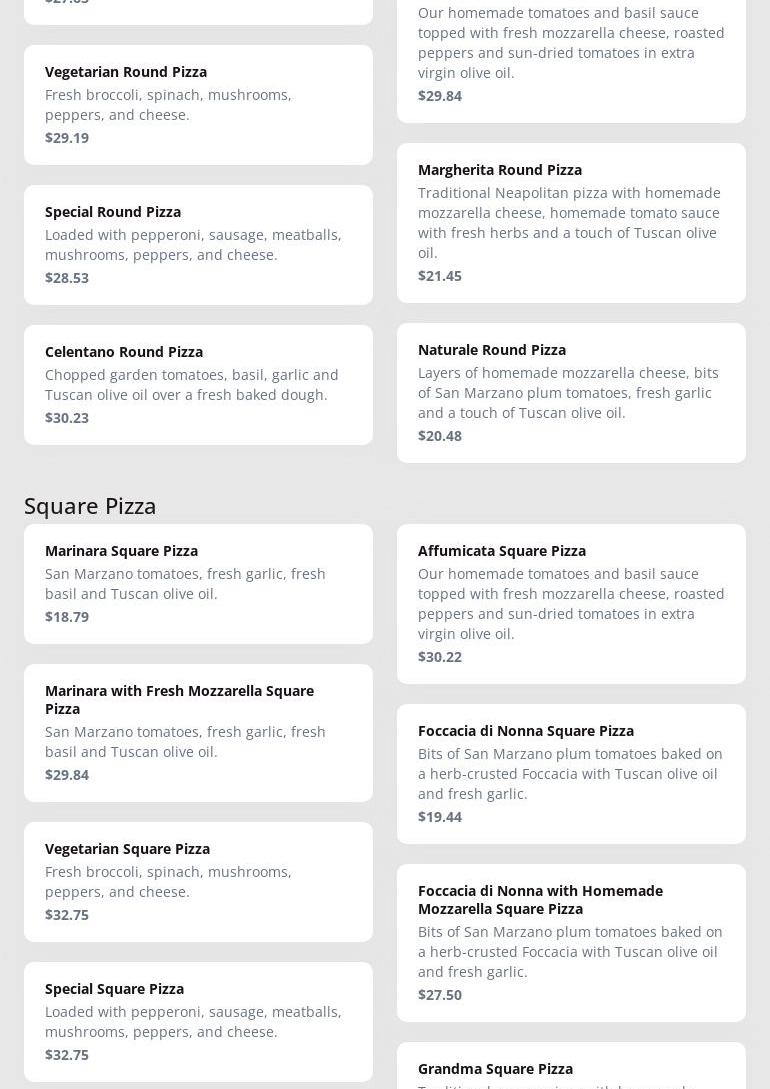Screen dimensions: 770x1089
Task: Click the $28.53 Special Round price
Action: pyautogui.click(x=67, y=278)
